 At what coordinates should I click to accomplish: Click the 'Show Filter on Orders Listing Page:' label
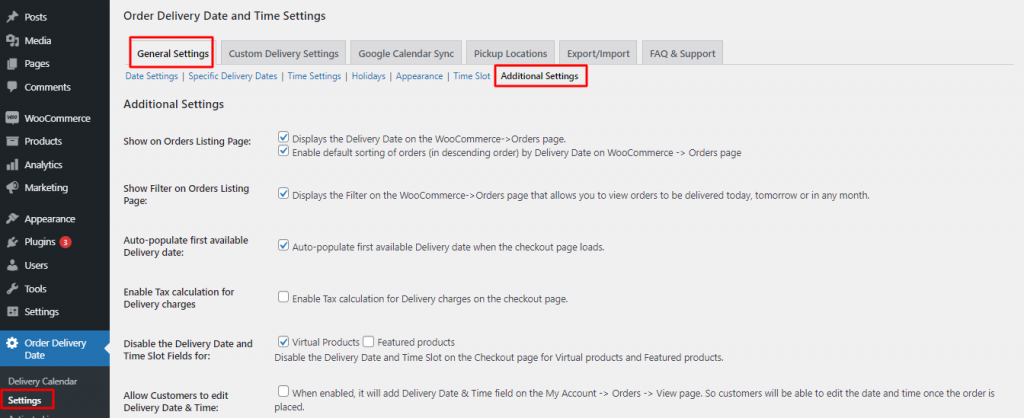[x=186, y=195]
